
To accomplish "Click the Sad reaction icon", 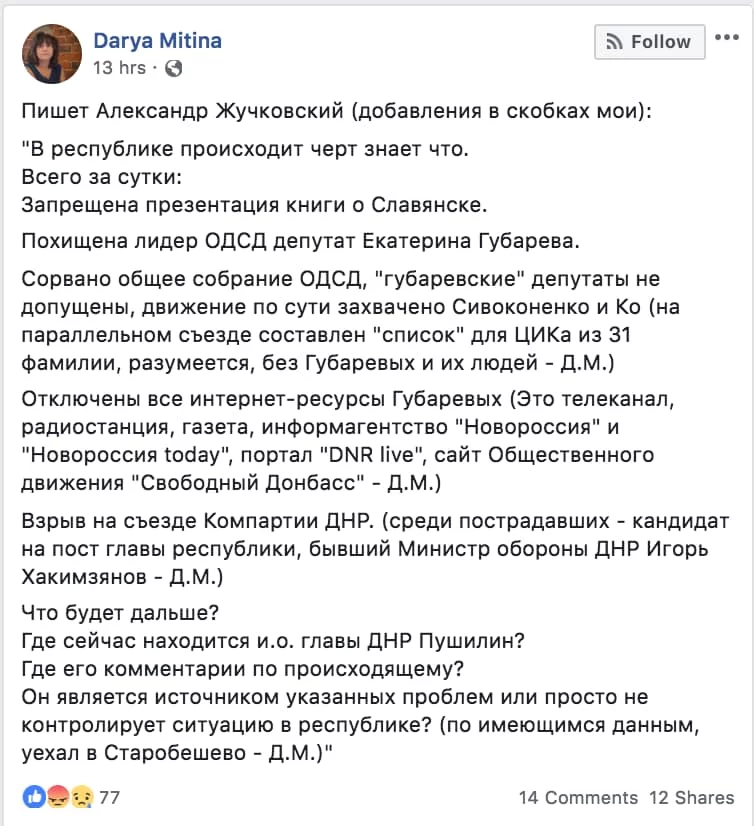I will pos(82,797).
